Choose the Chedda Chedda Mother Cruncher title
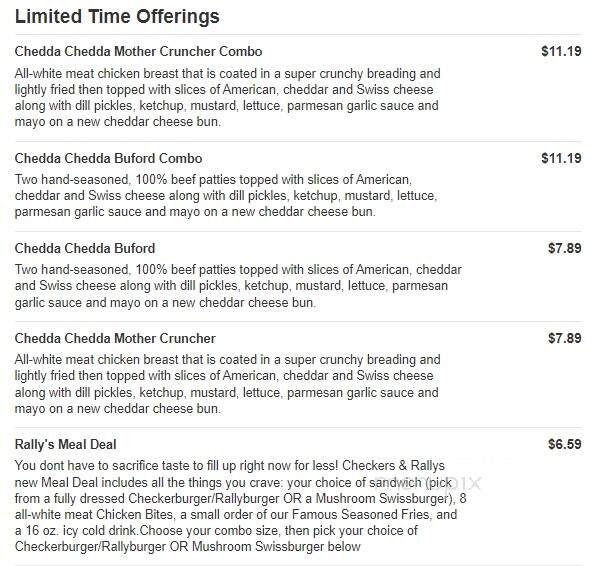Image resolution: width=607 pixels, height=566 pixels. pos(115,338)
